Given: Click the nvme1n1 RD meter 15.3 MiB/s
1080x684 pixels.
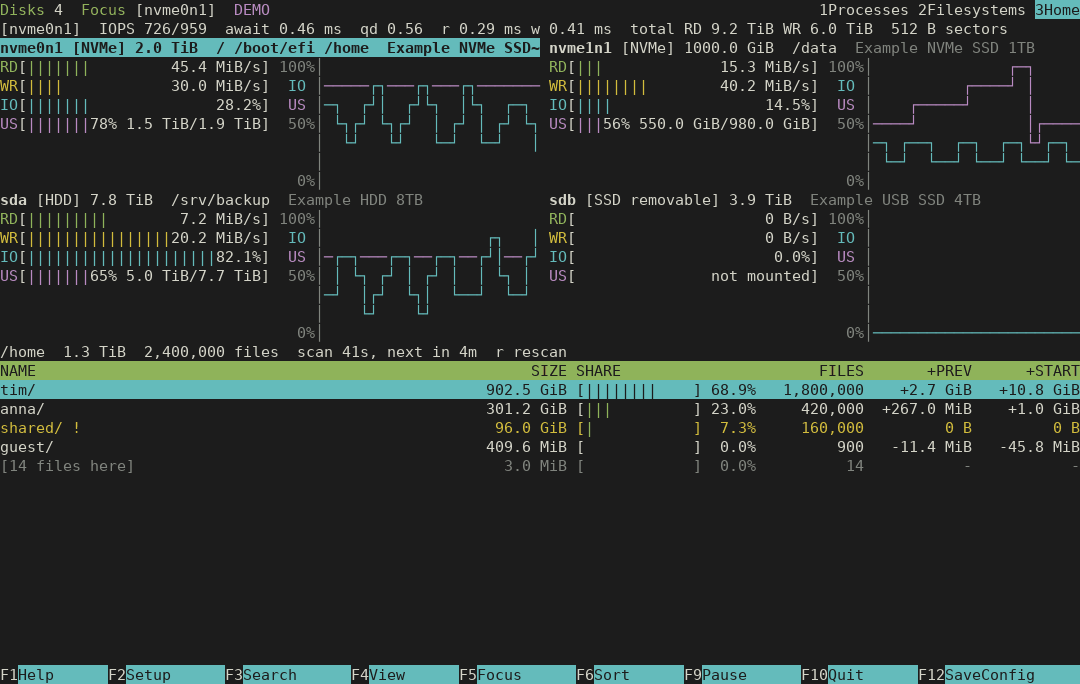Looking at the screenshot, I should 684,67.
